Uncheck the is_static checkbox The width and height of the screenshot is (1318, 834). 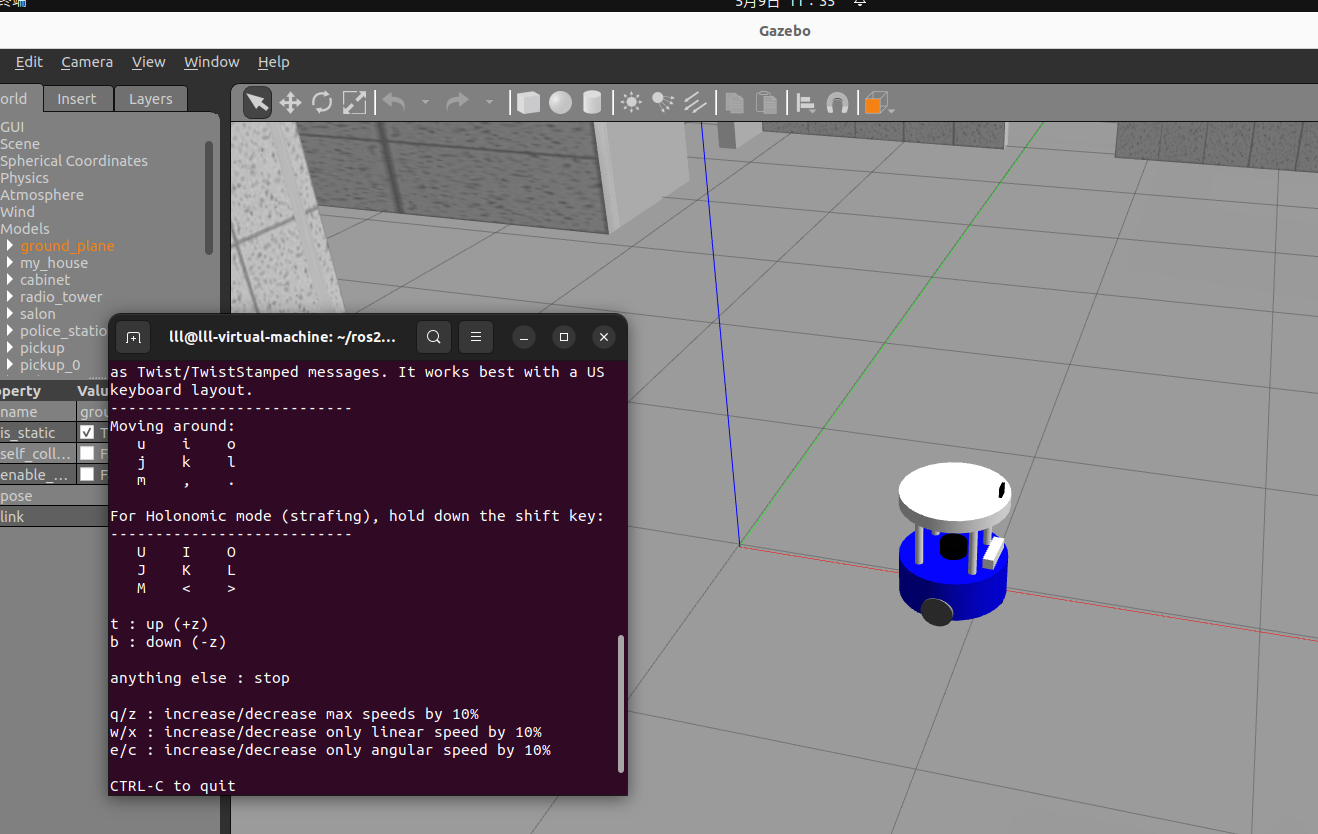87,432
